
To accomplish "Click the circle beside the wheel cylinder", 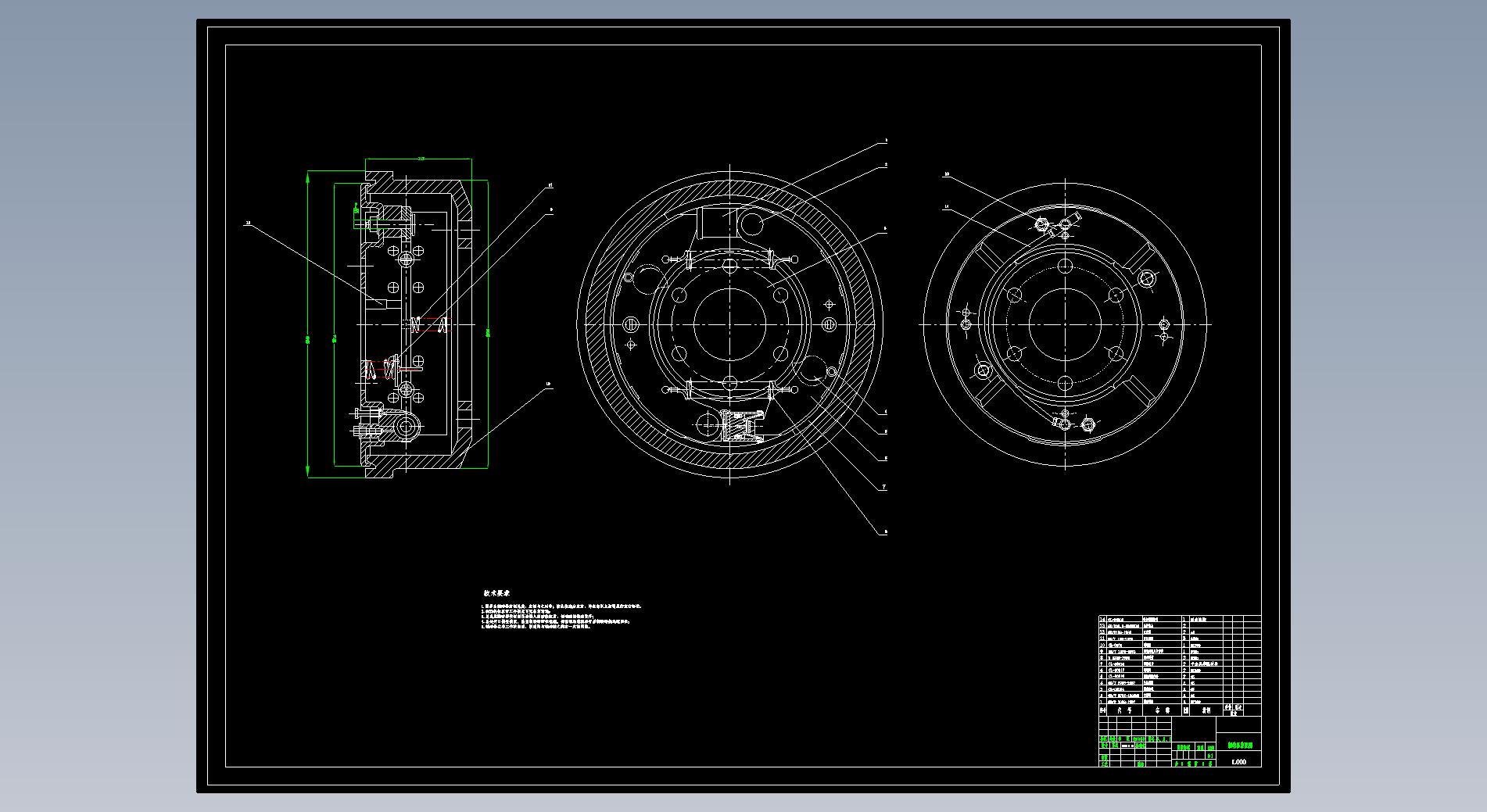I will coord(752,224).
